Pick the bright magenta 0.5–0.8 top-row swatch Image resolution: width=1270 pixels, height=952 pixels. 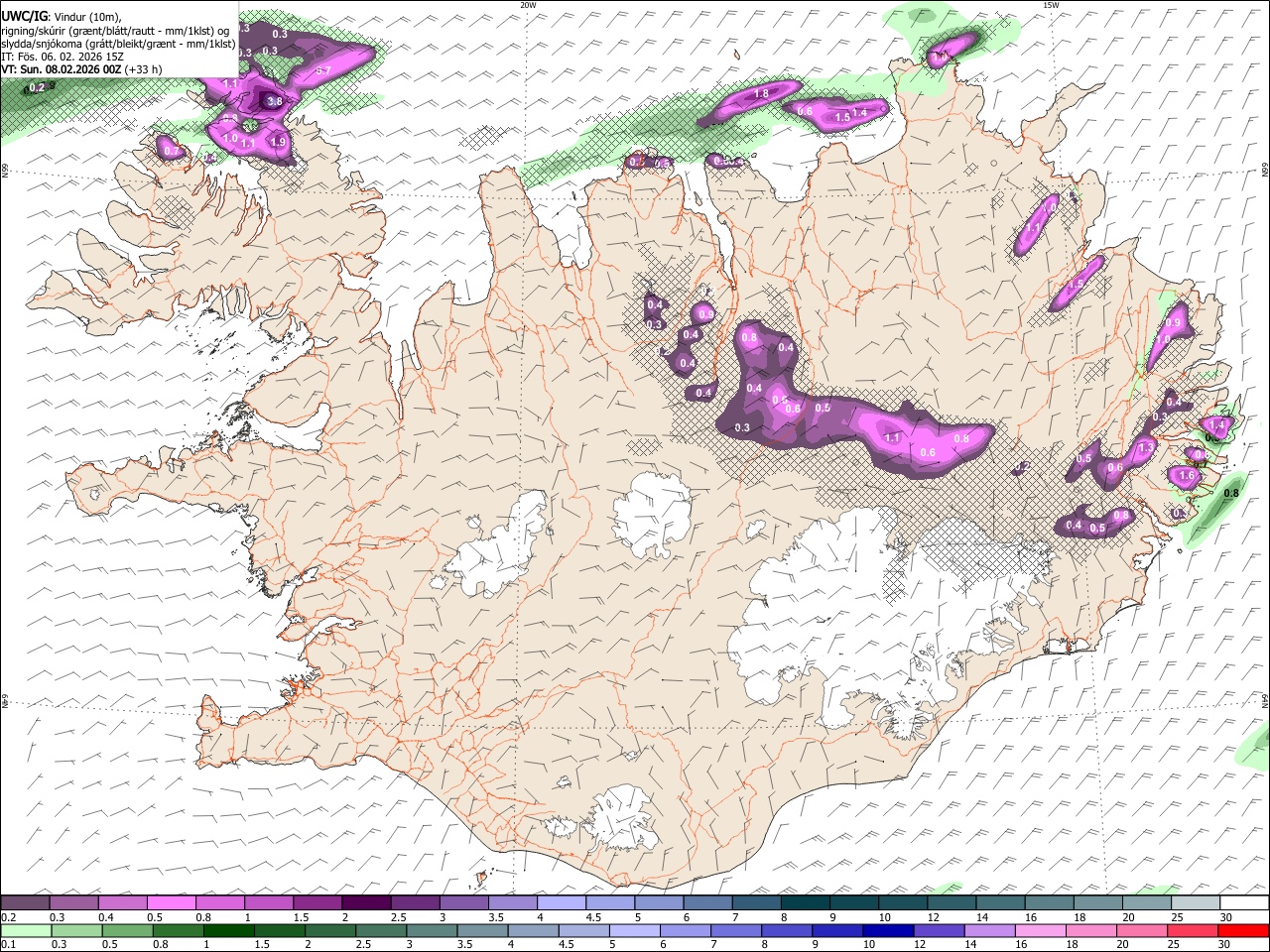[172, 902]
